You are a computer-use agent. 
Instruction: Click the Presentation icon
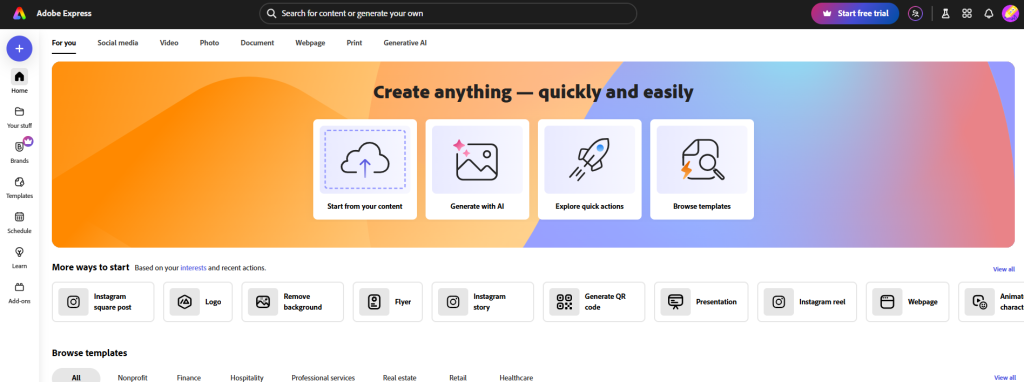(675, 302)
